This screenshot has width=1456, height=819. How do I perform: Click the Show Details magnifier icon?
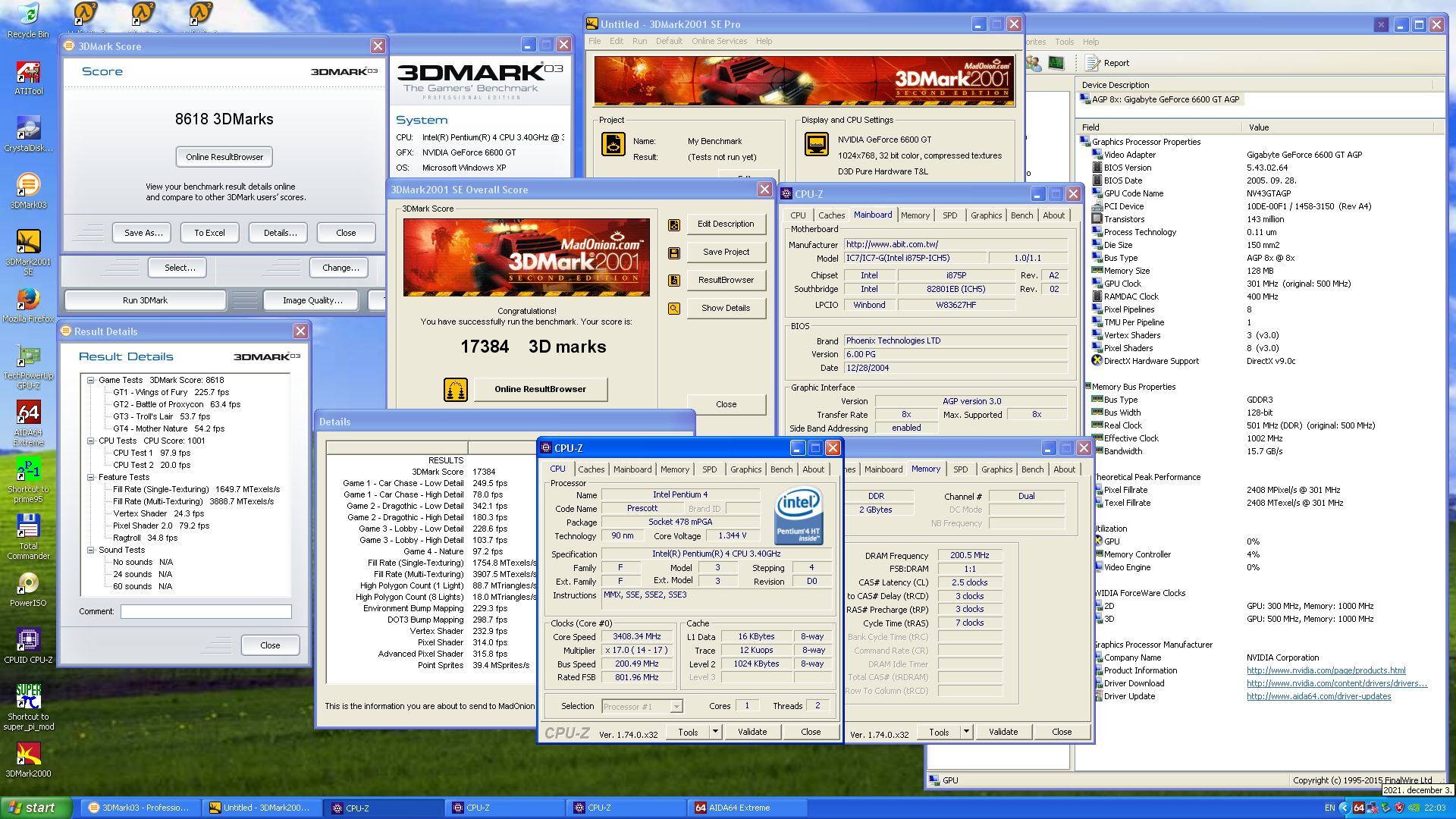point(673,309)
